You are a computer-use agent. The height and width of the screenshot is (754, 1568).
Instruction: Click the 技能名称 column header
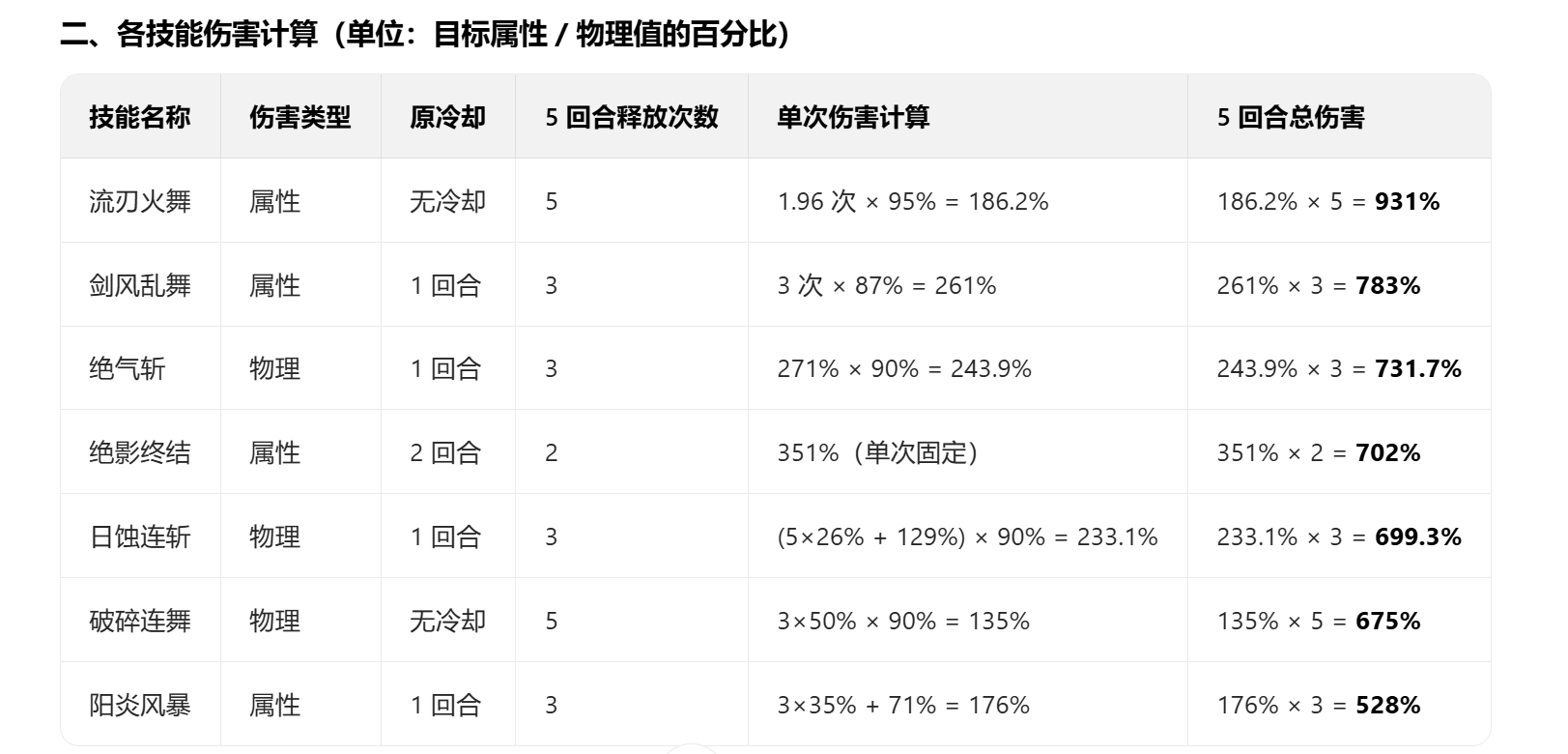pos(140,117)
